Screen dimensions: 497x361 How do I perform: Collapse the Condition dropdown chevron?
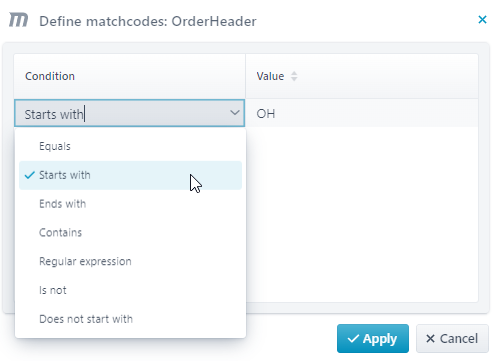point(235,113)
